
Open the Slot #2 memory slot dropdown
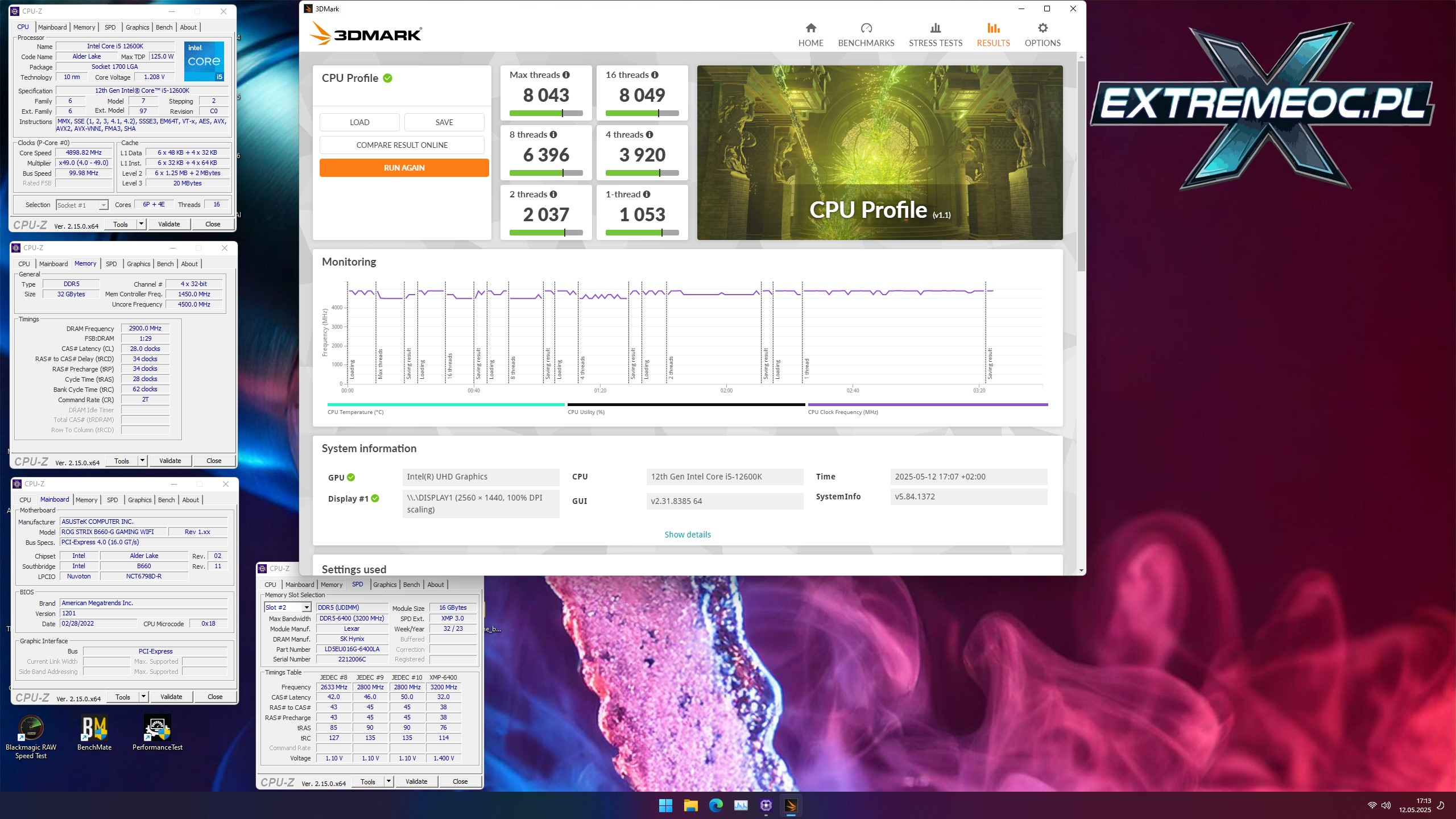coord(287,607)
